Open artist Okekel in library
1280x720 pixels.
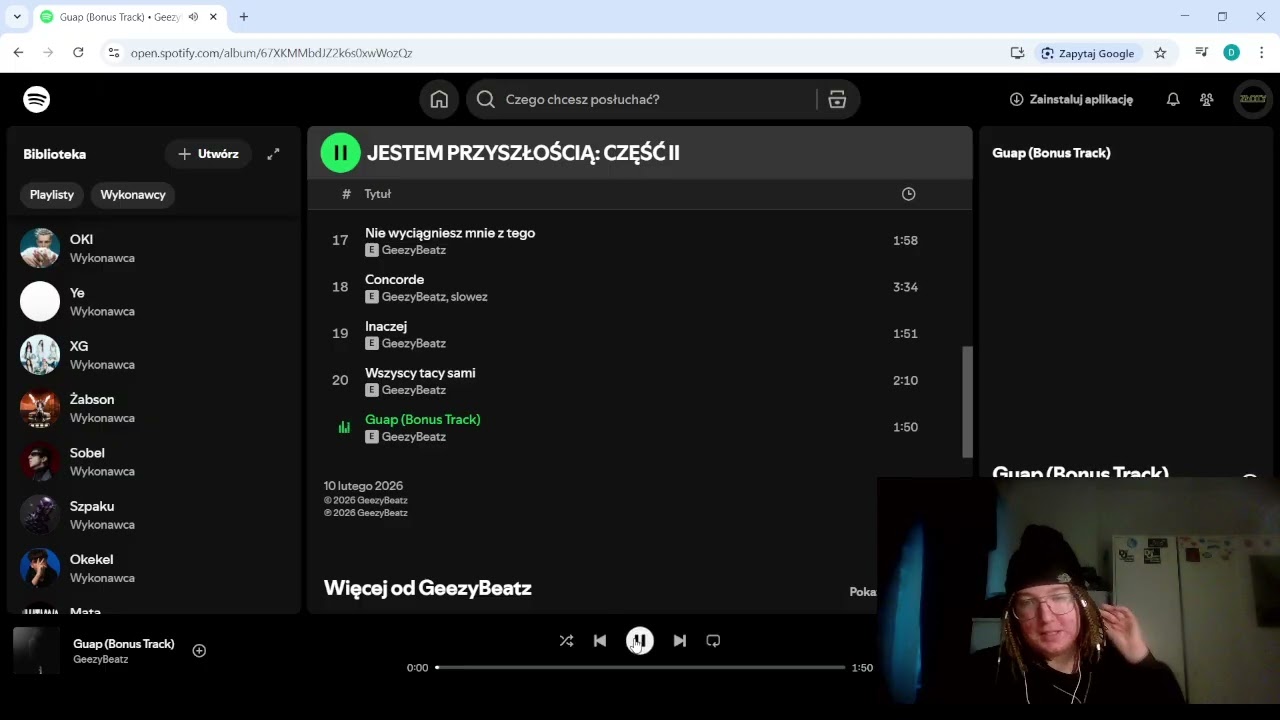coord(154,568)
